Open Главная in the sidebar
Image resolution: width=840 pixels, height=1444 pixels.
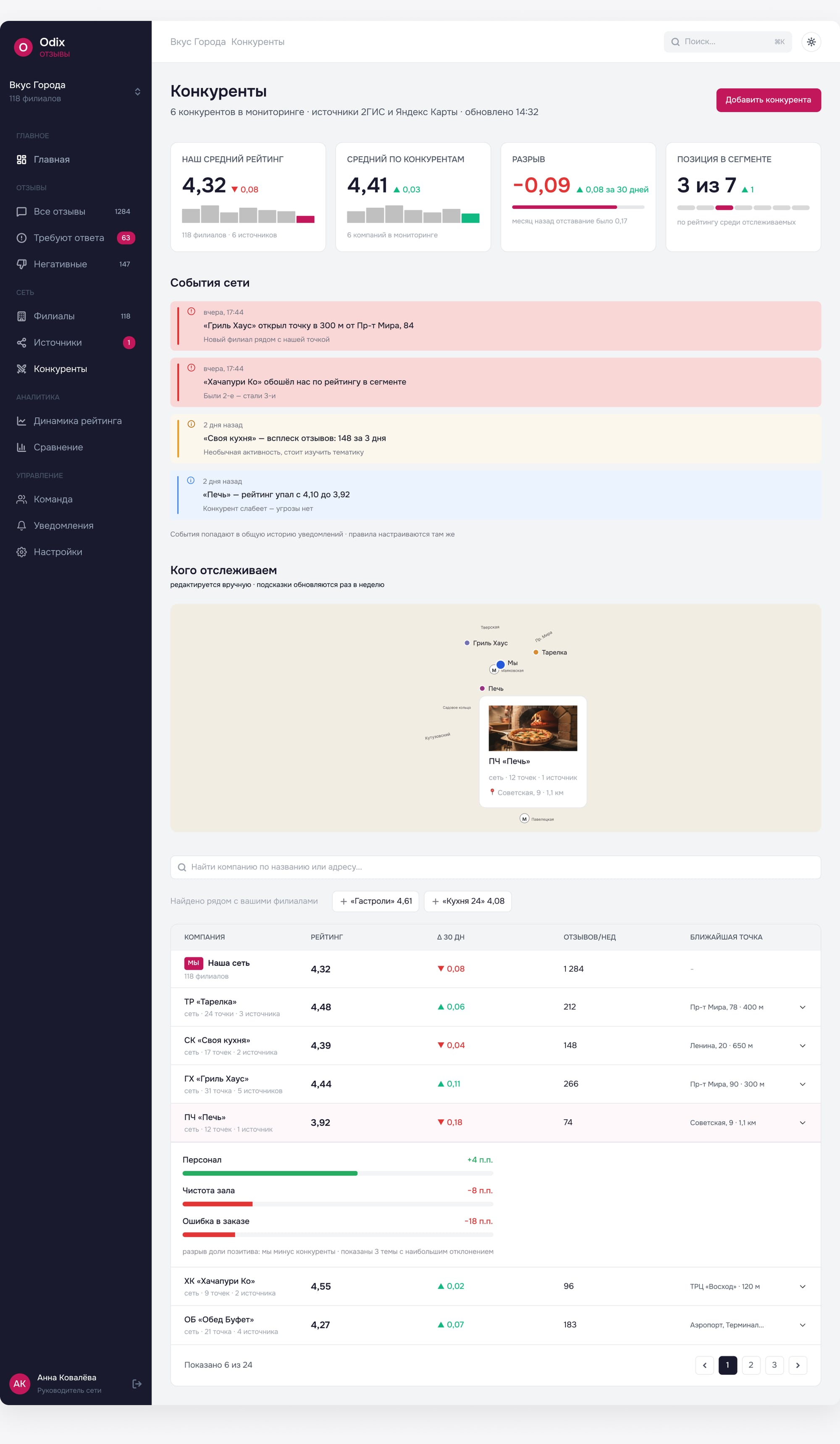pos(76,159)
